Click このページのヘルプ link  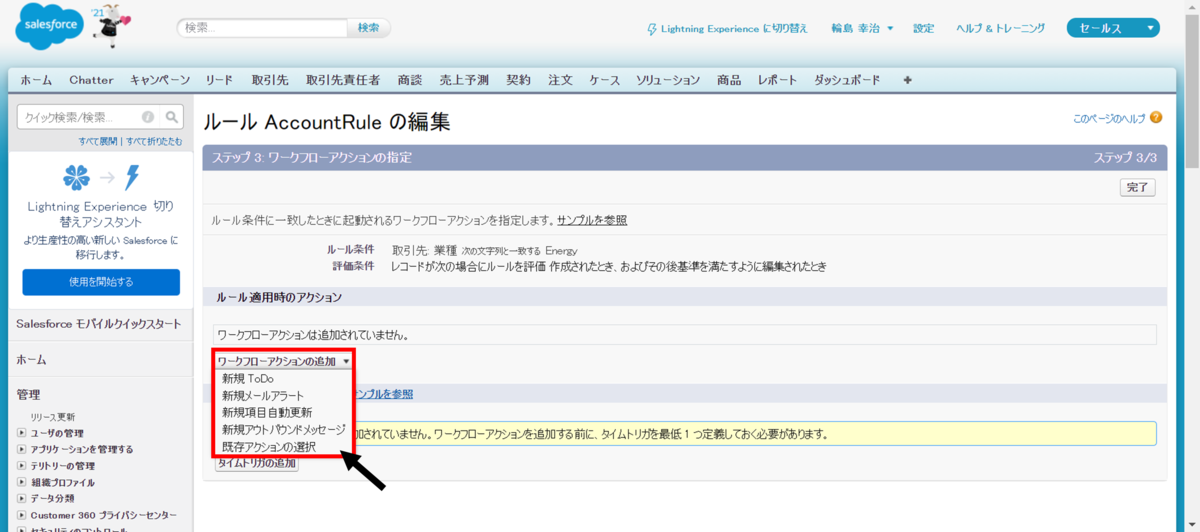pos(1109,118)
